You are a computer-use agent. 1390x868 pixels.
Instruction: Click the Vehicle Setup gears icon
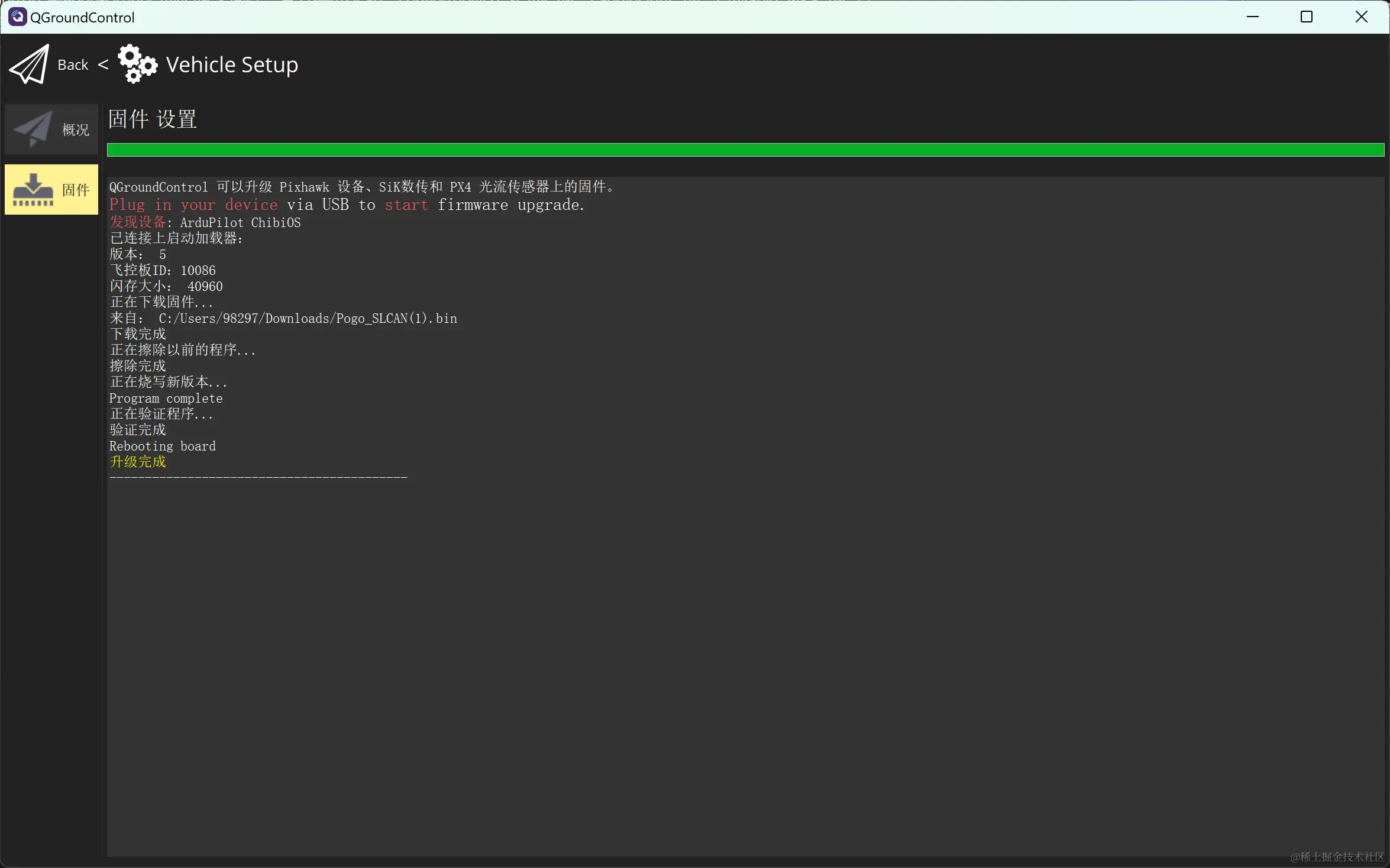pyautogui.click(x=137, y=64)
